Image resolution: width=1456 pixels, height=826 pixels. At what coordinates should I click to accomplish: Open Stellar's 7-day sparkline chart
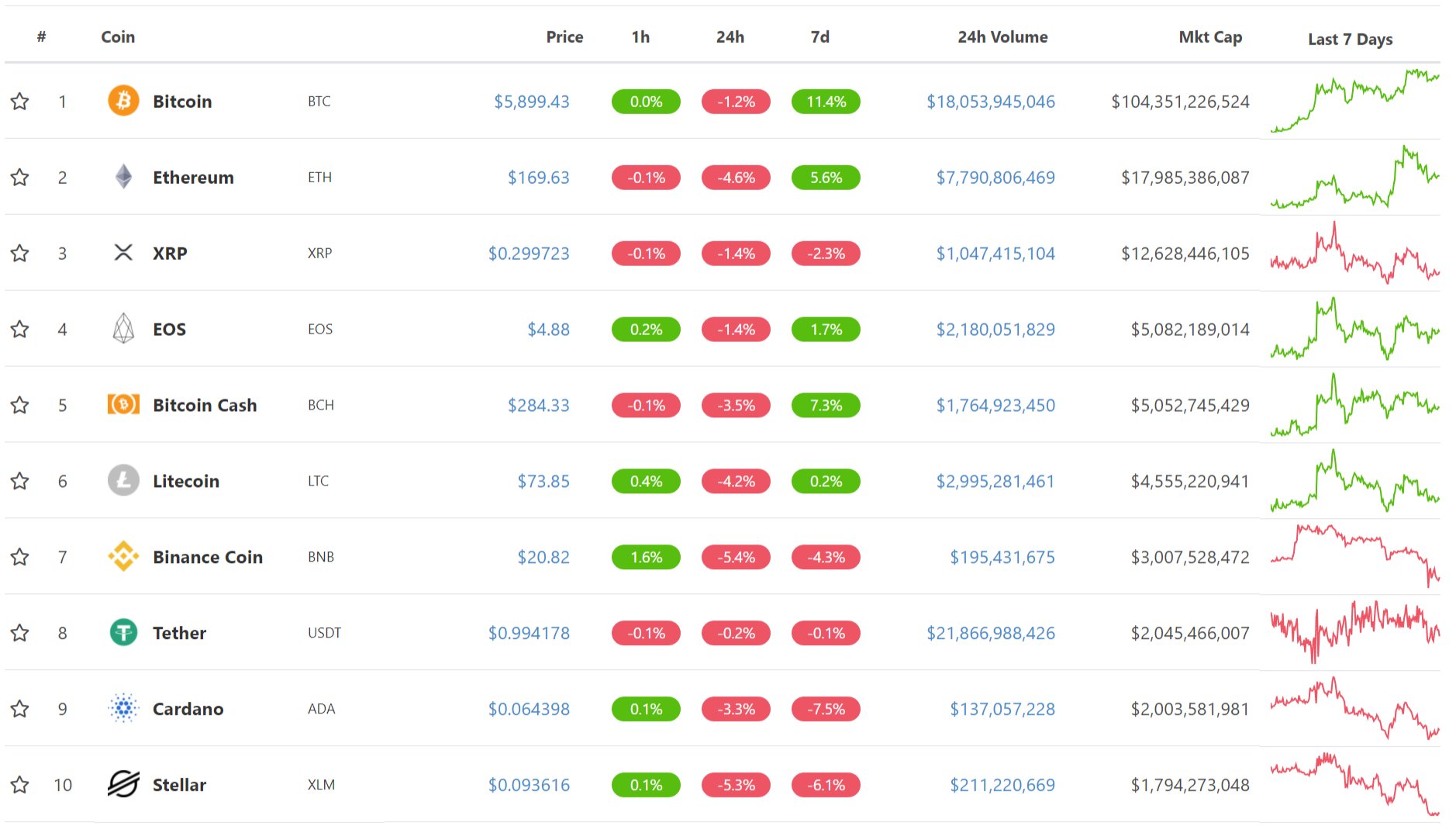[x=1354, y=783]
